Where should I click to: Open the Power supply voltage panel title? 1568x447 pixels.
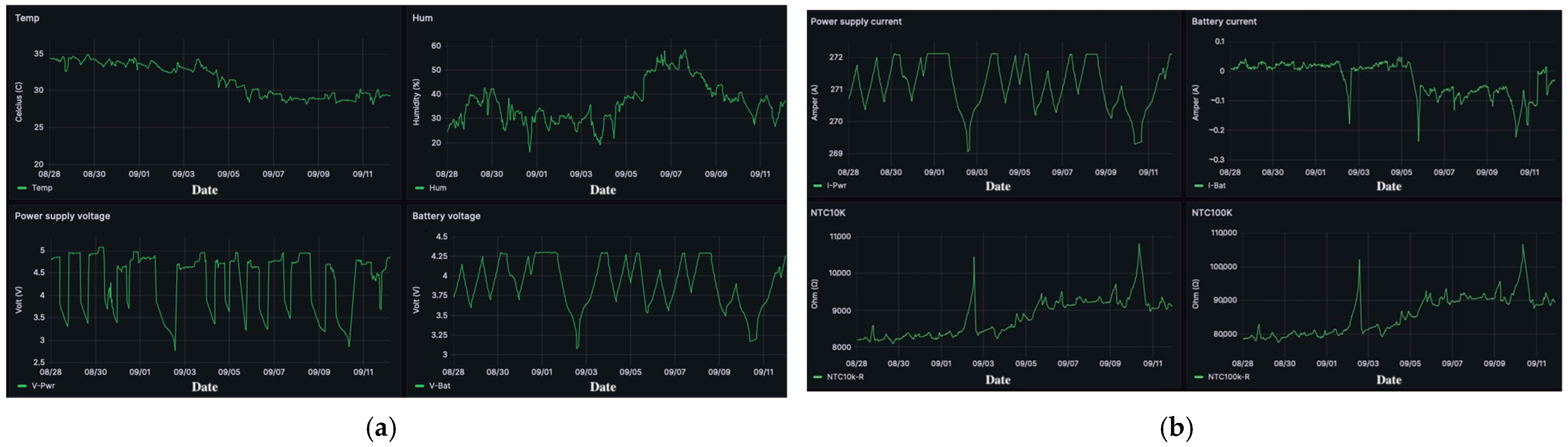coord(62,216)
